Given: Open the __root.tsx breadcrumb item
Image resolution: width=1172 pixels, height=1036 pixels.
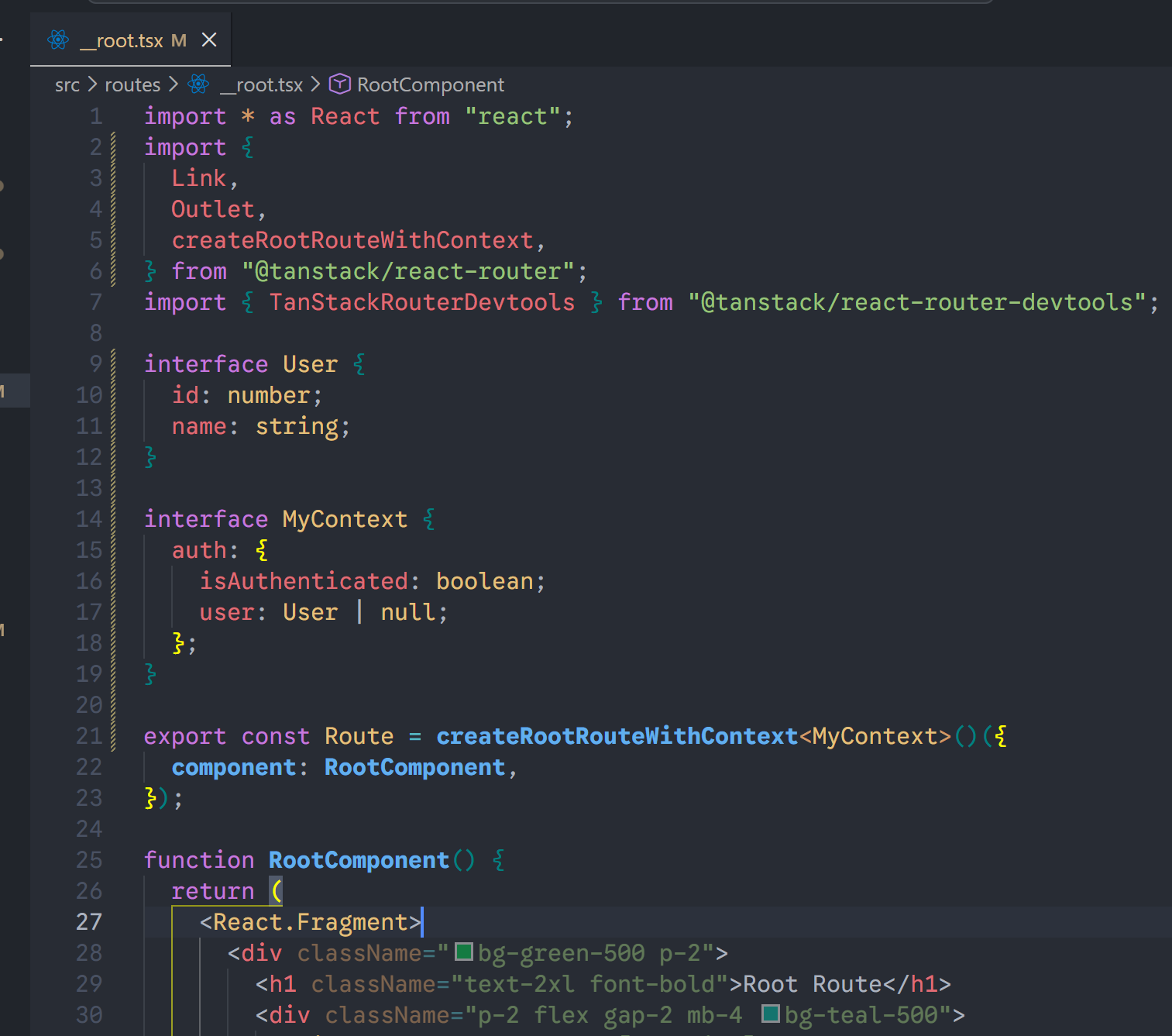Looking at the screenshot, I should pyautogui.click(x=262, y=85).
